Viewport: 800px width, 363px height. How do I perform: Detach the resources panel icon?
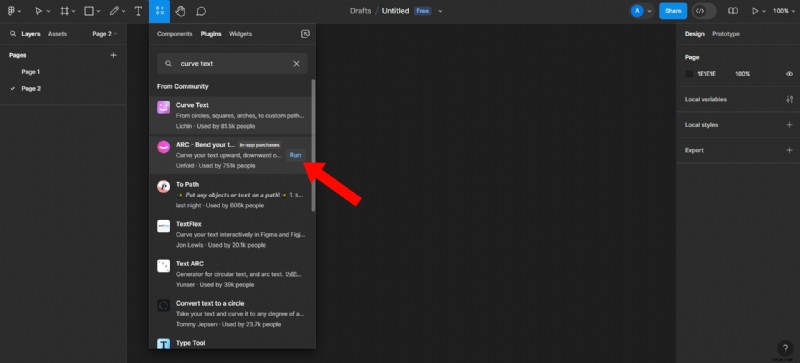tap(305, 34)
